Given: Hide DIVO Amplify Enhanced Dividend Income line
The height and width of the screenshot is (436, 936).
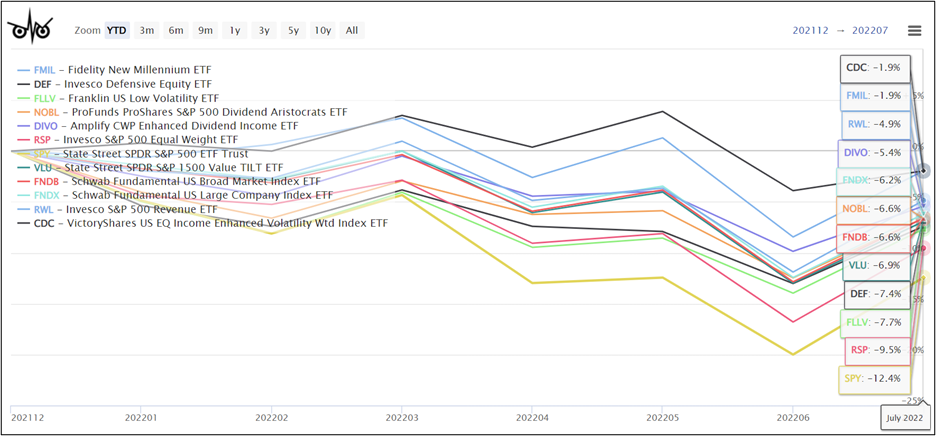Looking at the screenshot, I should coord(165,126).
